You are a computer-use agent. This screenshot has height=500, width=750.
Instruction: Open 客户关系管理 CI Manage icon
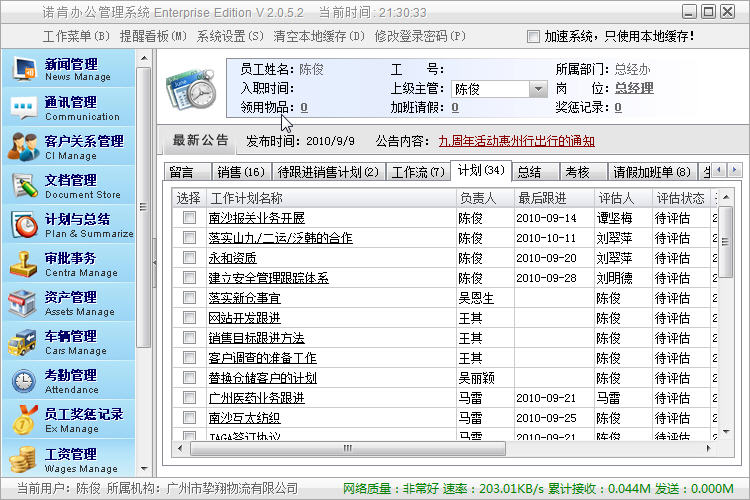pos(24,147)
